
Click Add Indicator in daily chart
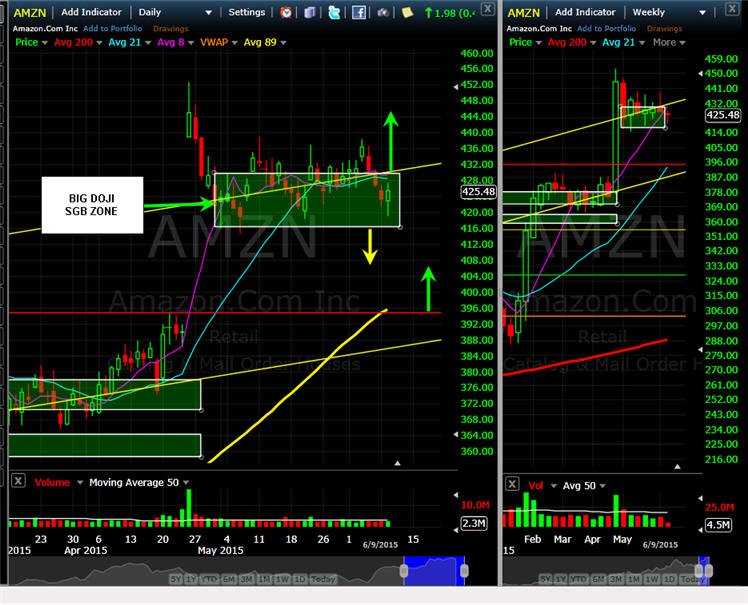(x=91, y=12)
